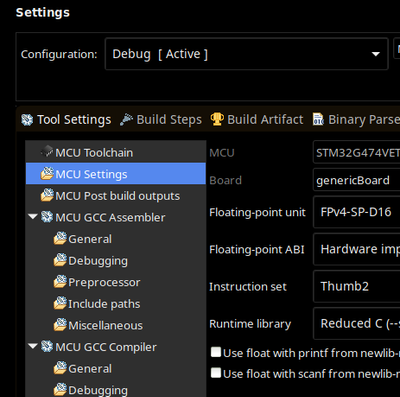Open the Floating-point unit dropdown

(356, 212)
